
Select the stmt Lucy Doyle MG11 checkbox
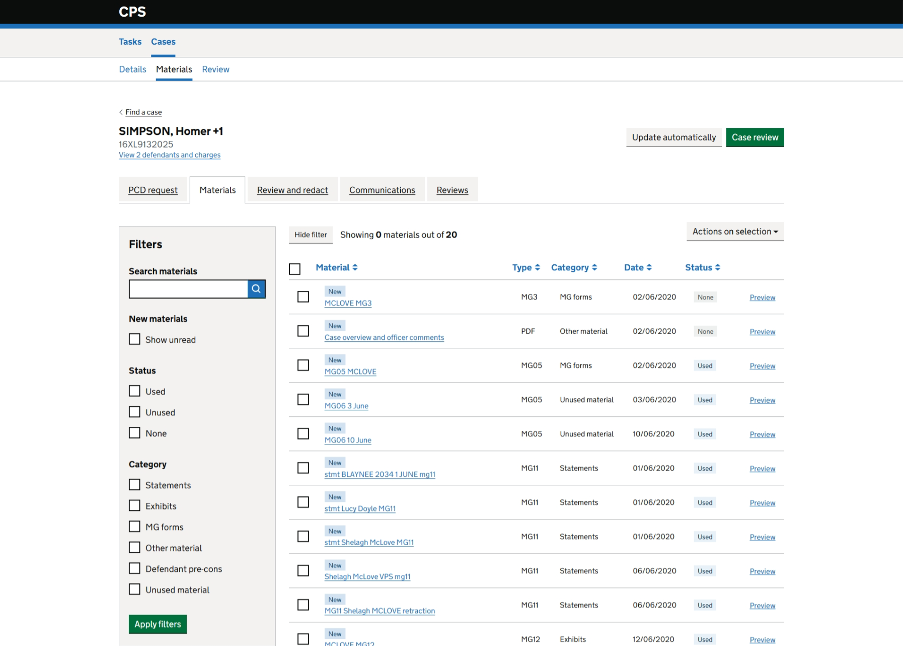coord(303,502)
